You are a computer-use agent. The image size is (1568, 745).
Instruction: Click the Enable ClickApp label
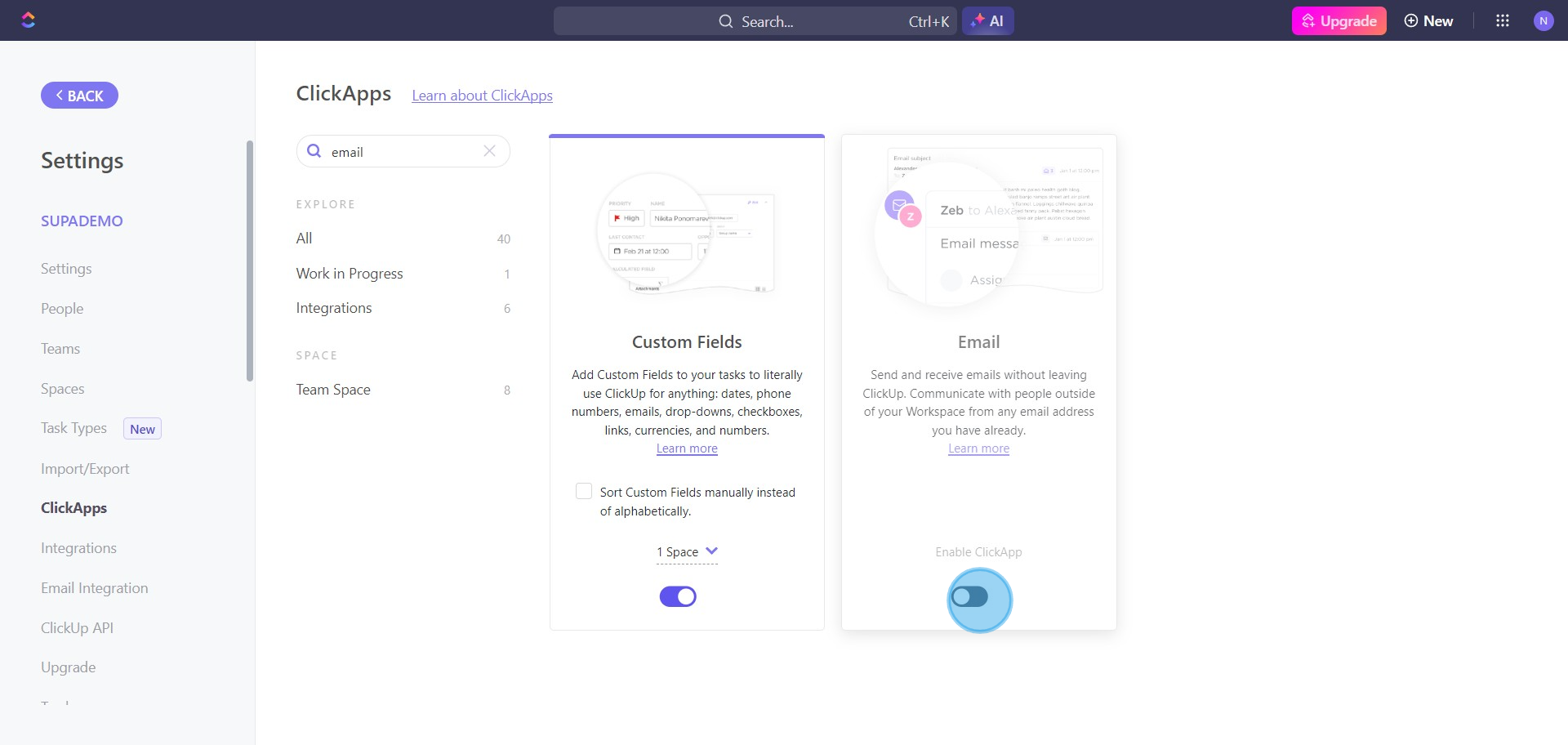click(978, 552)
